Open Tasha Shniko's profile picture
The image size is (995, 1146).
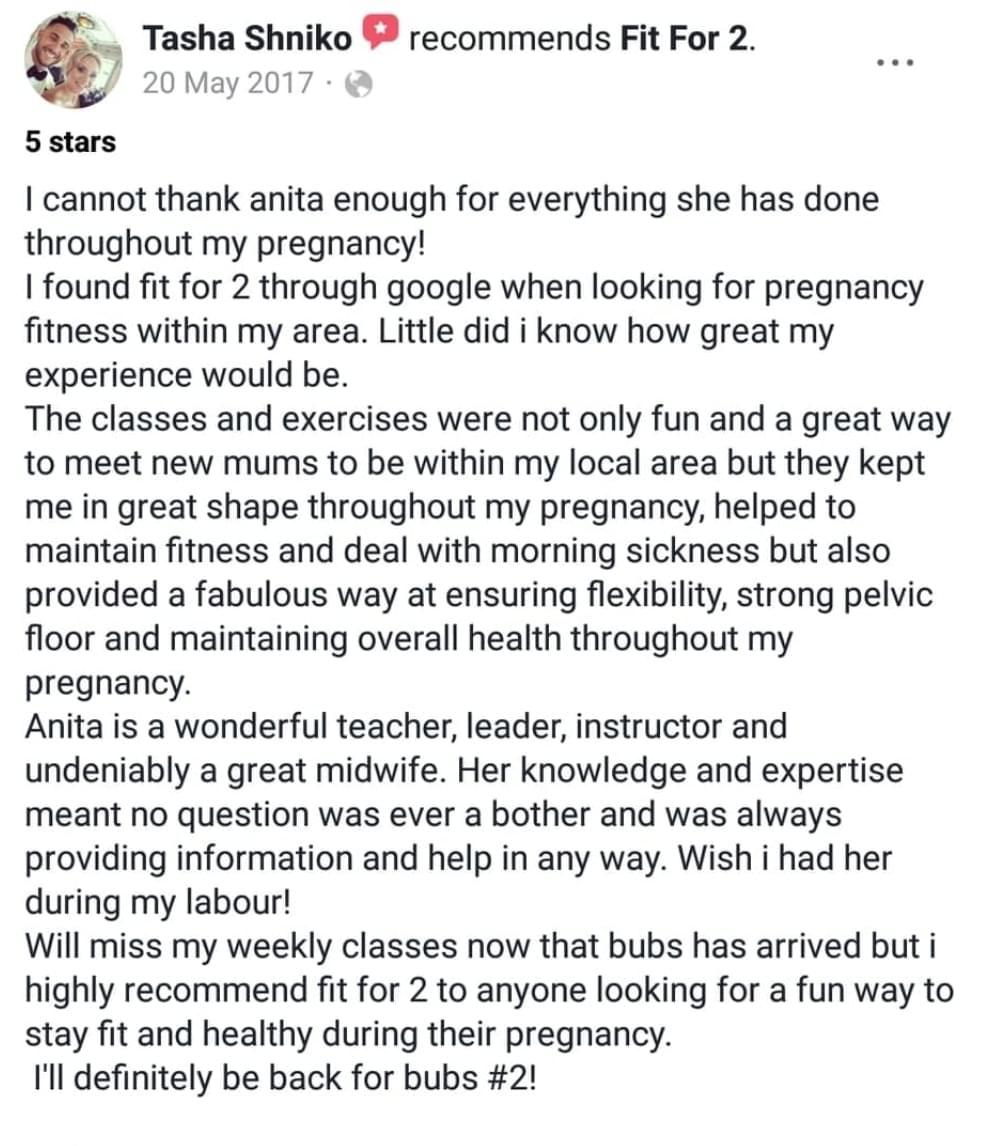click(72, 60)
